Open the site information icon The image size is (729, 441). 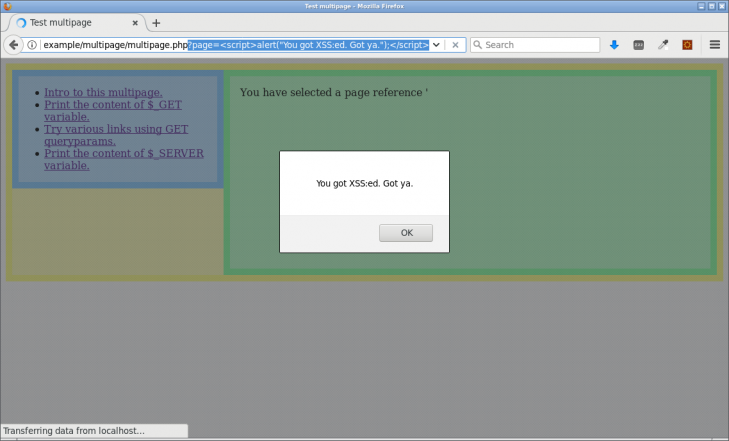point(32,45)
